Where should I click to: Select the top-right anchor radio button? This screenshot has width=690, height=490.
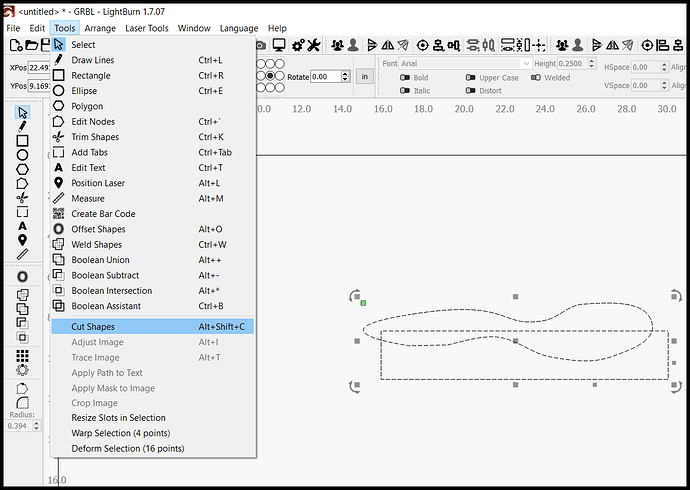[x=280, y=64]
